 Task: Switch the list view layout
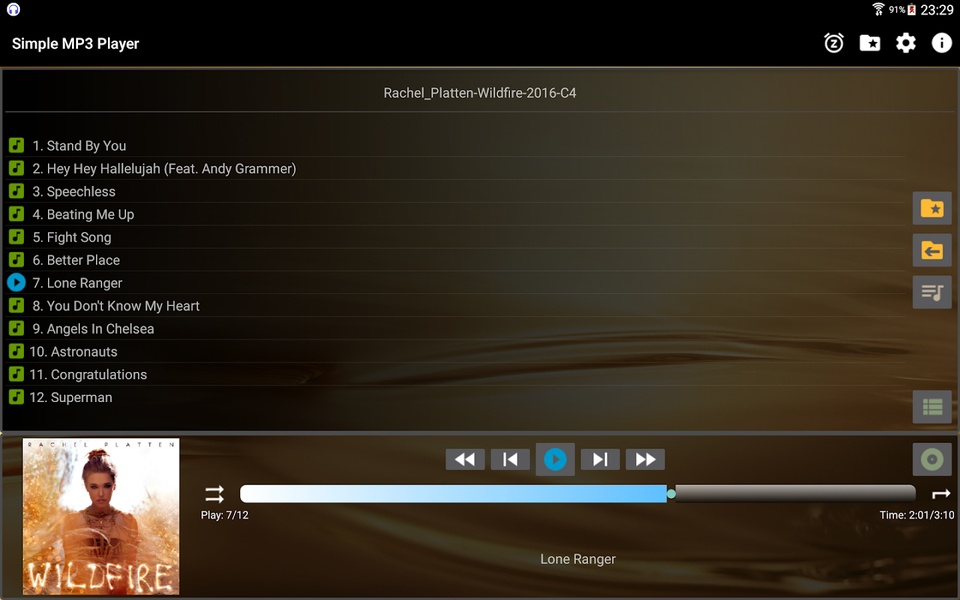(932, 407)
